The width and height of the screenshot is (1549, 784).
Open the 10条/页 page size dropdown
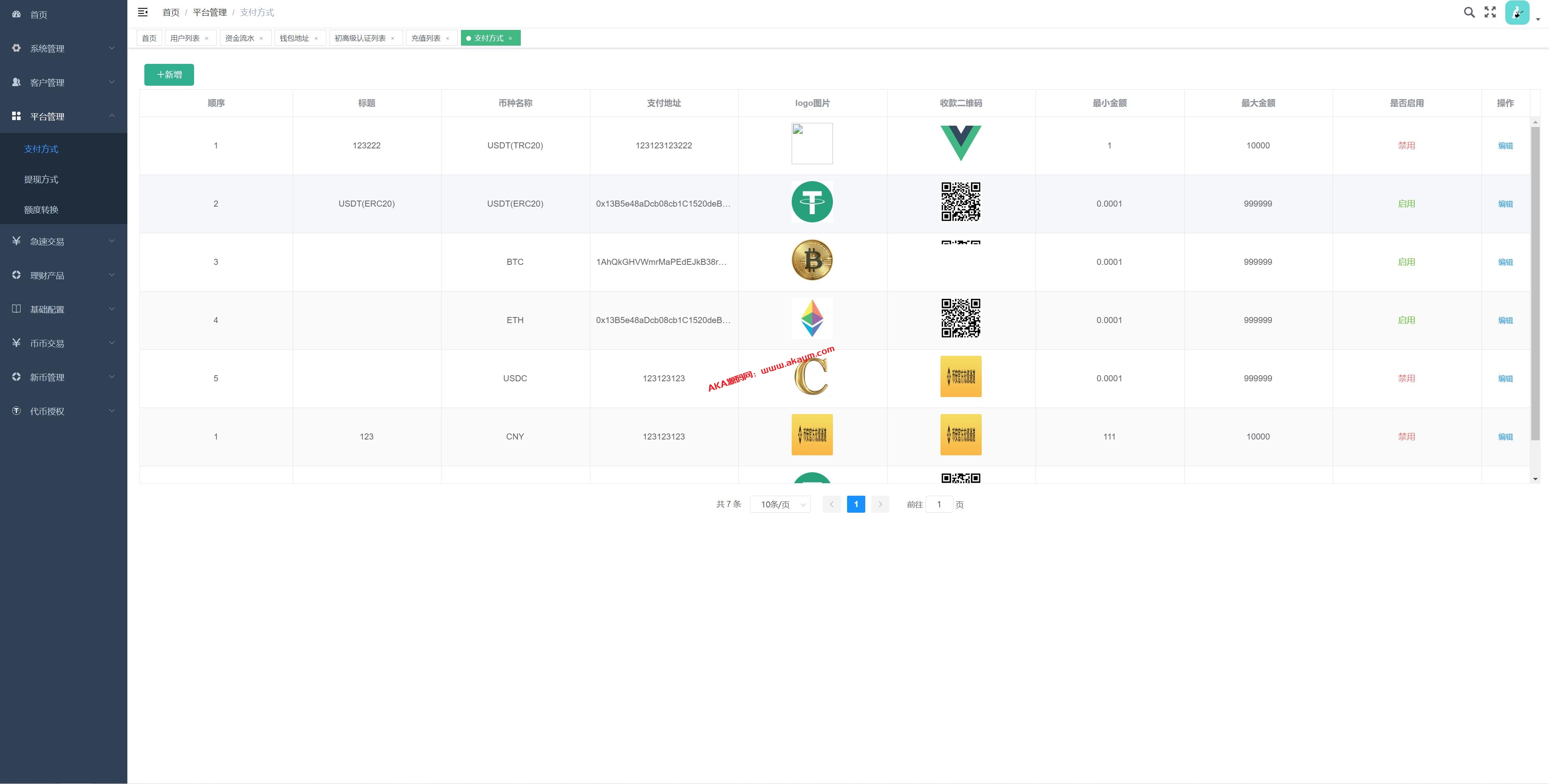(780, 505)
